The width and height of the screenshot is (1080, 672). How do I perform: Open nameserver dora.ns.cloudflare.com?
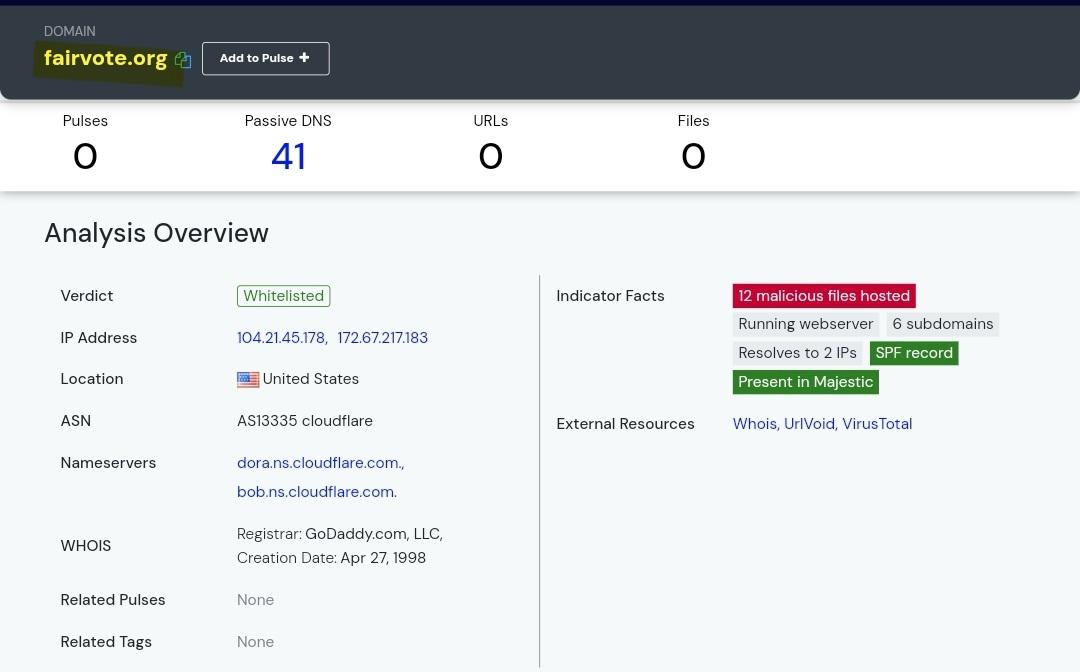coord(319,463)
